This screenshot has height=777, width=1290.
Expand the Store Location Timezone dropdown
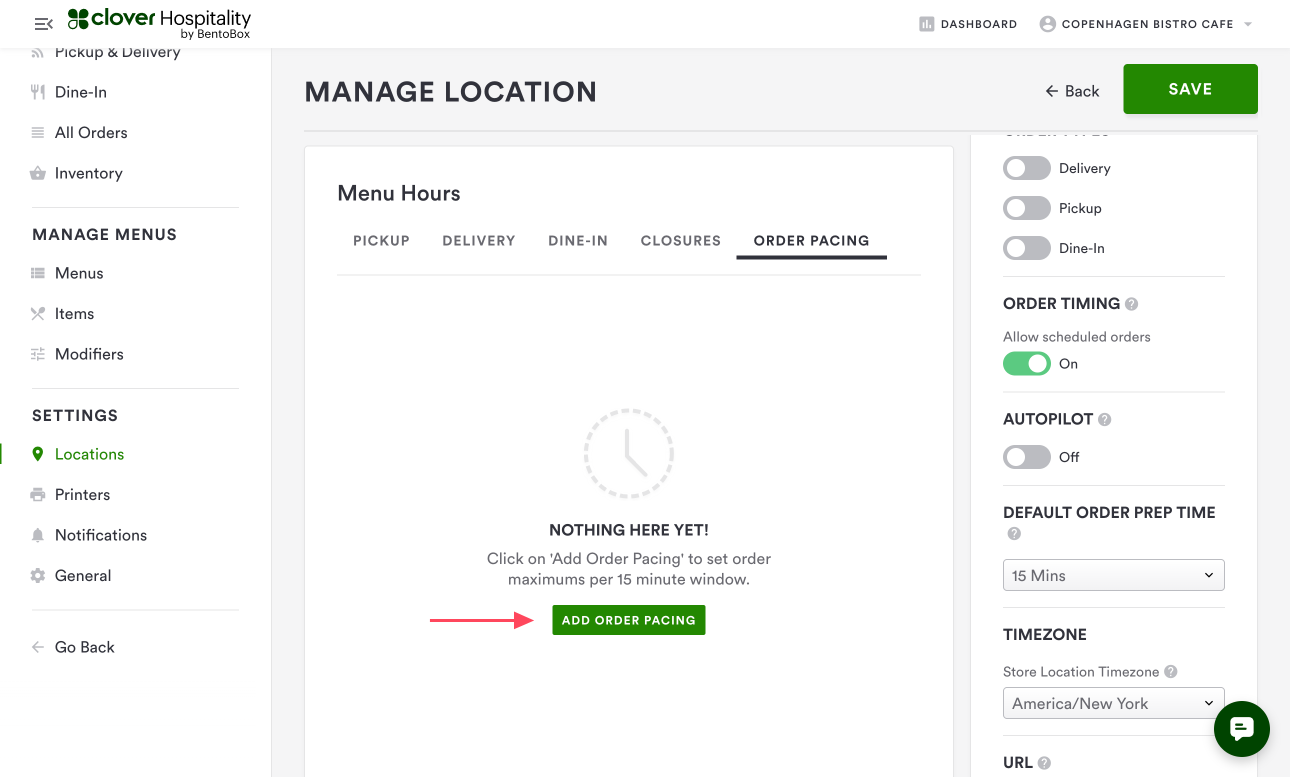[x=1113, y=703]
